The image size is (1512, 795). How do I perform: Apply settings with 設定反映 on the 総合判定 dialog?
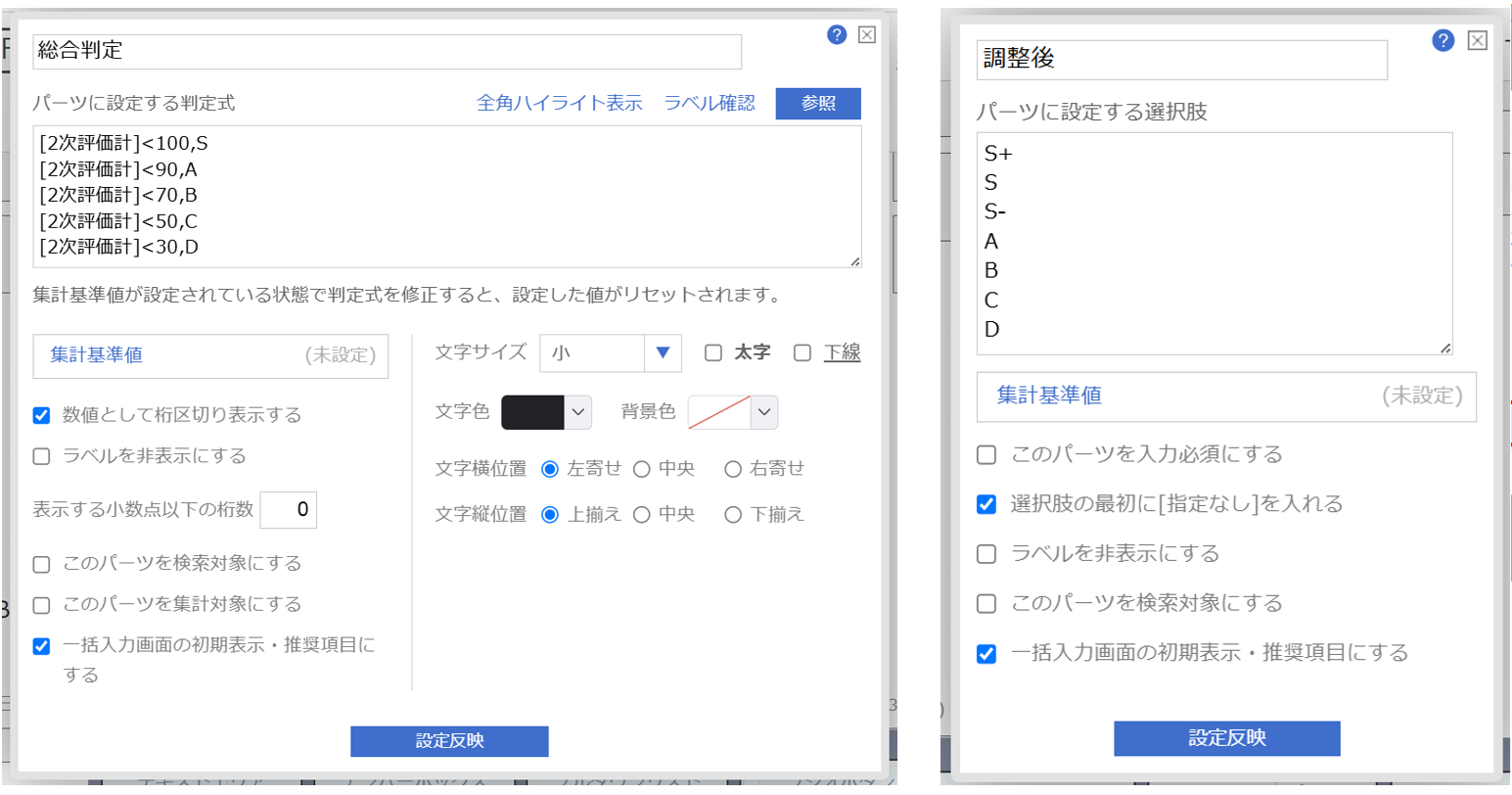click(449, 741)
